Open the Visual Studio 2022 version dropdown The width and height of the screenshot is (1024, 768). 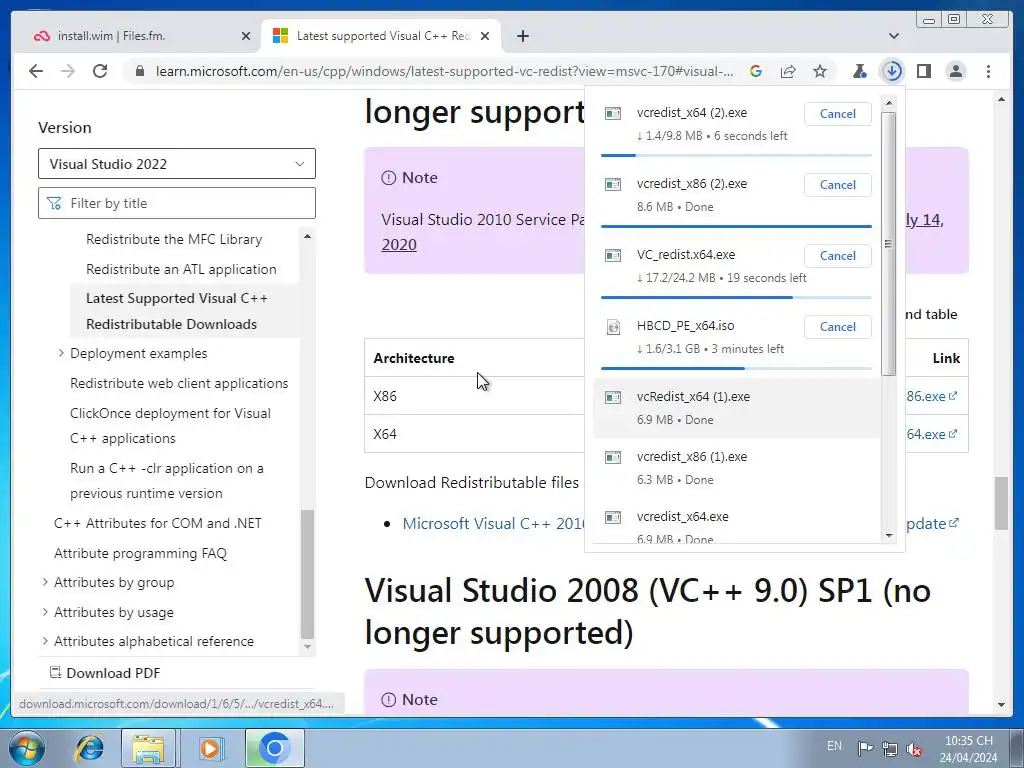click(177, 164)
